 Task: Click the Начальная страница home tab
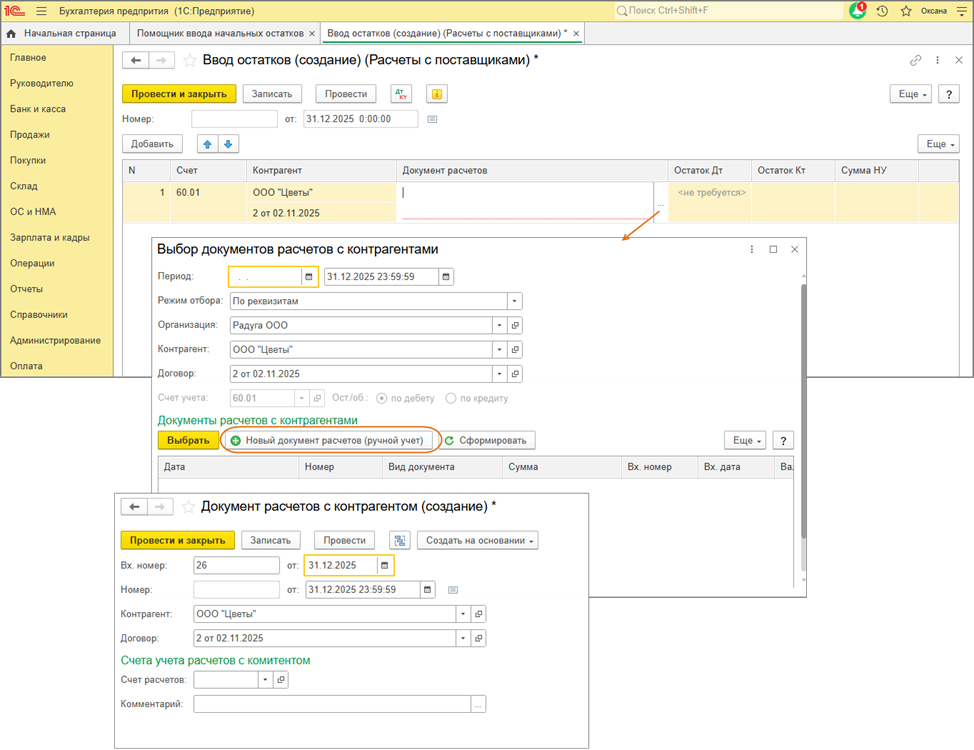(x=63, y=33)
